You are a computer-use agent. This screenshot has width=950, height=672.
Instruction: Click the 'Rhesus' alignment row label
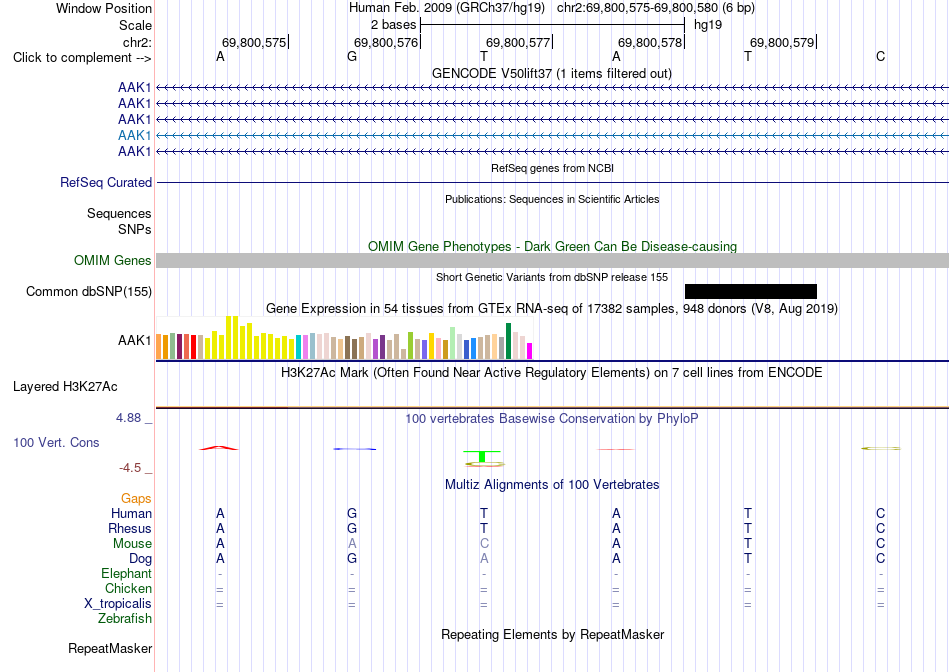point(130,528)
